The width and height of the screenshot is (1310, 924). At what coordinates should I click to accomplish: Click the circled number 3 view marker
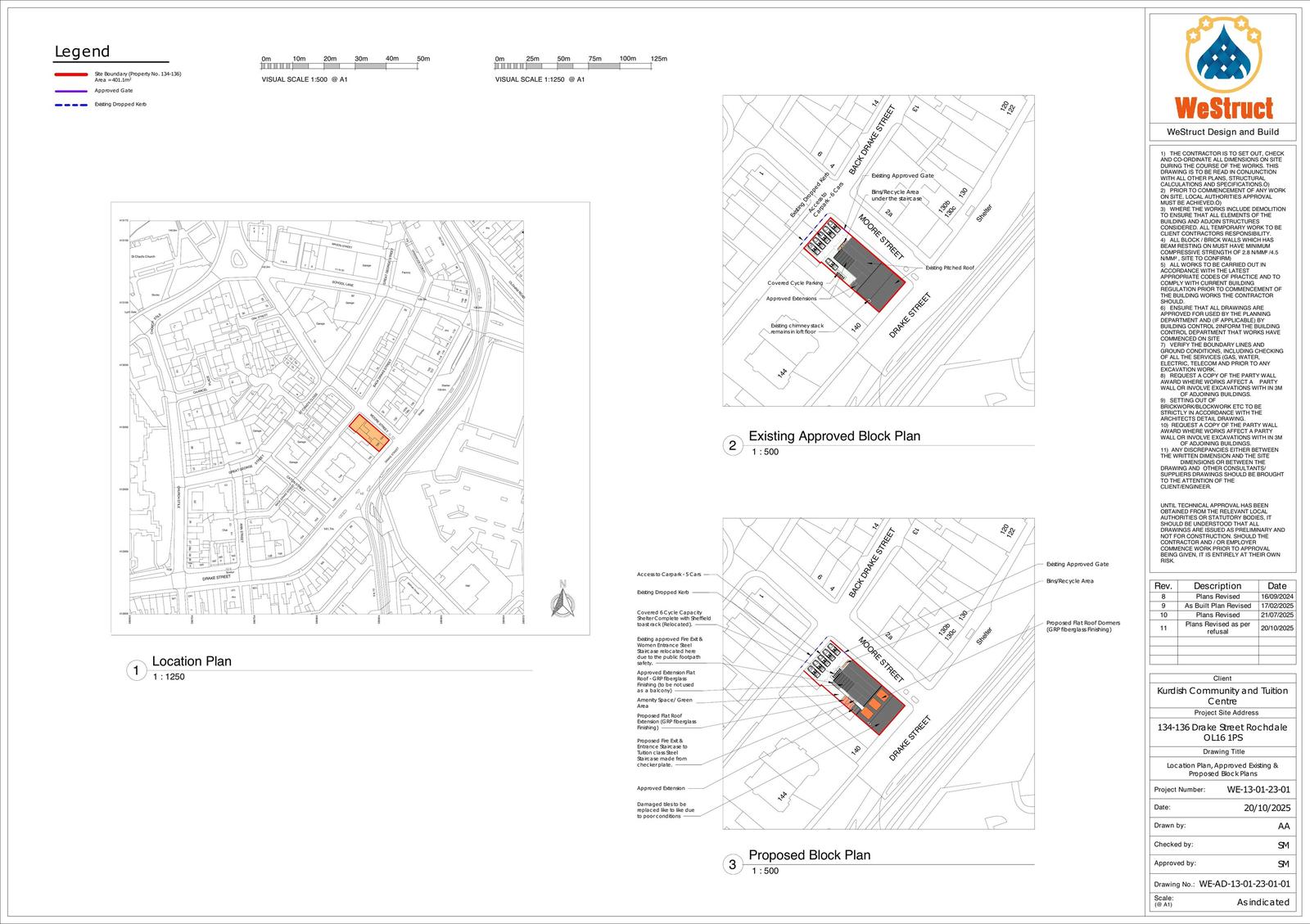tap(733, 864)
